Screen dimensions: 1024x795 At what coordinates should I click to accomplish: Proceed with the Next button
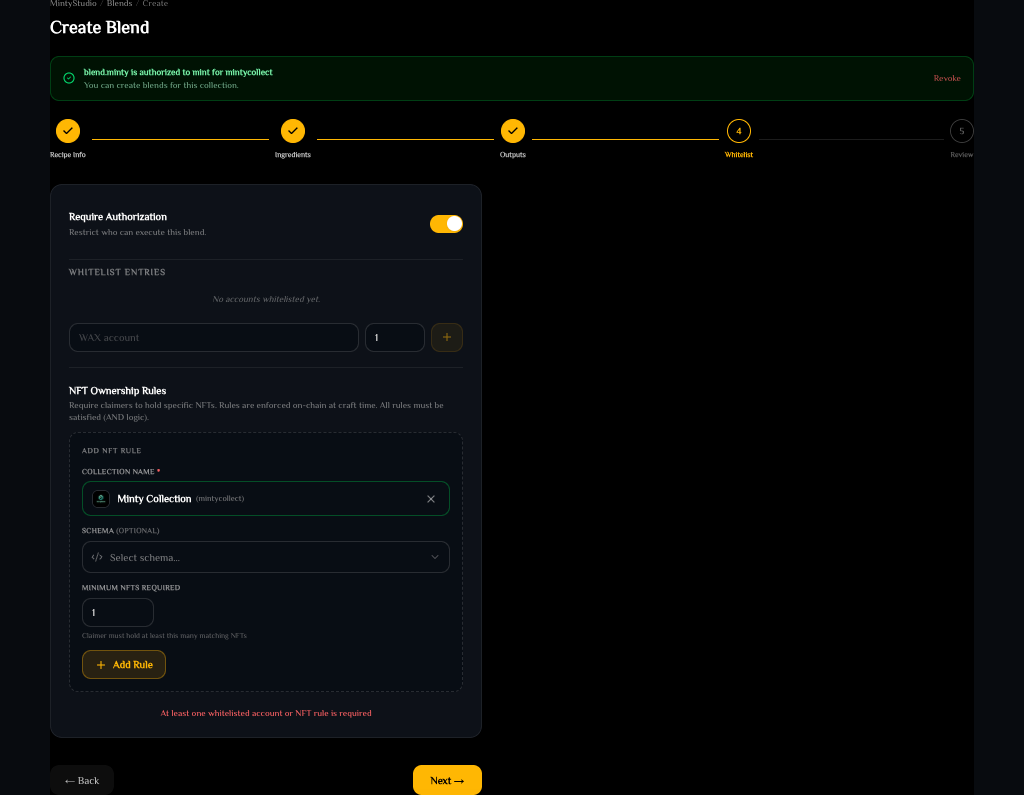pyautogui.click(x=447, y=781)
